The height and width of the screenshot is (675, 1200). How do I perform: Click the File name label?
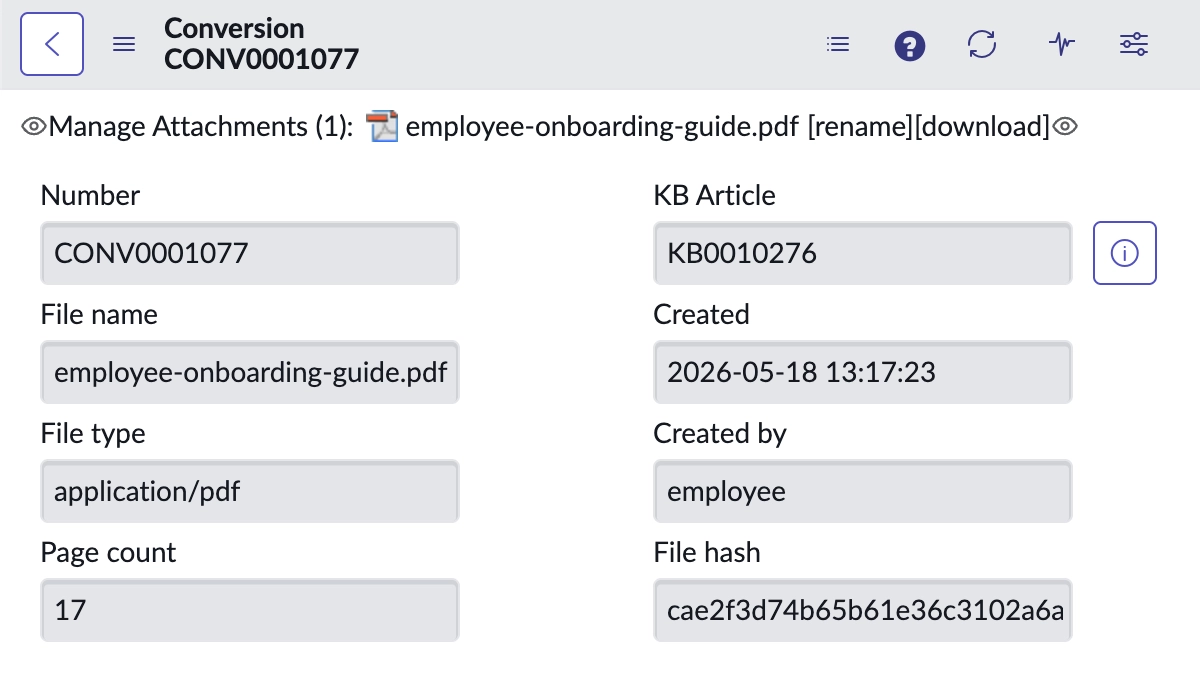(x=99, y=315)
